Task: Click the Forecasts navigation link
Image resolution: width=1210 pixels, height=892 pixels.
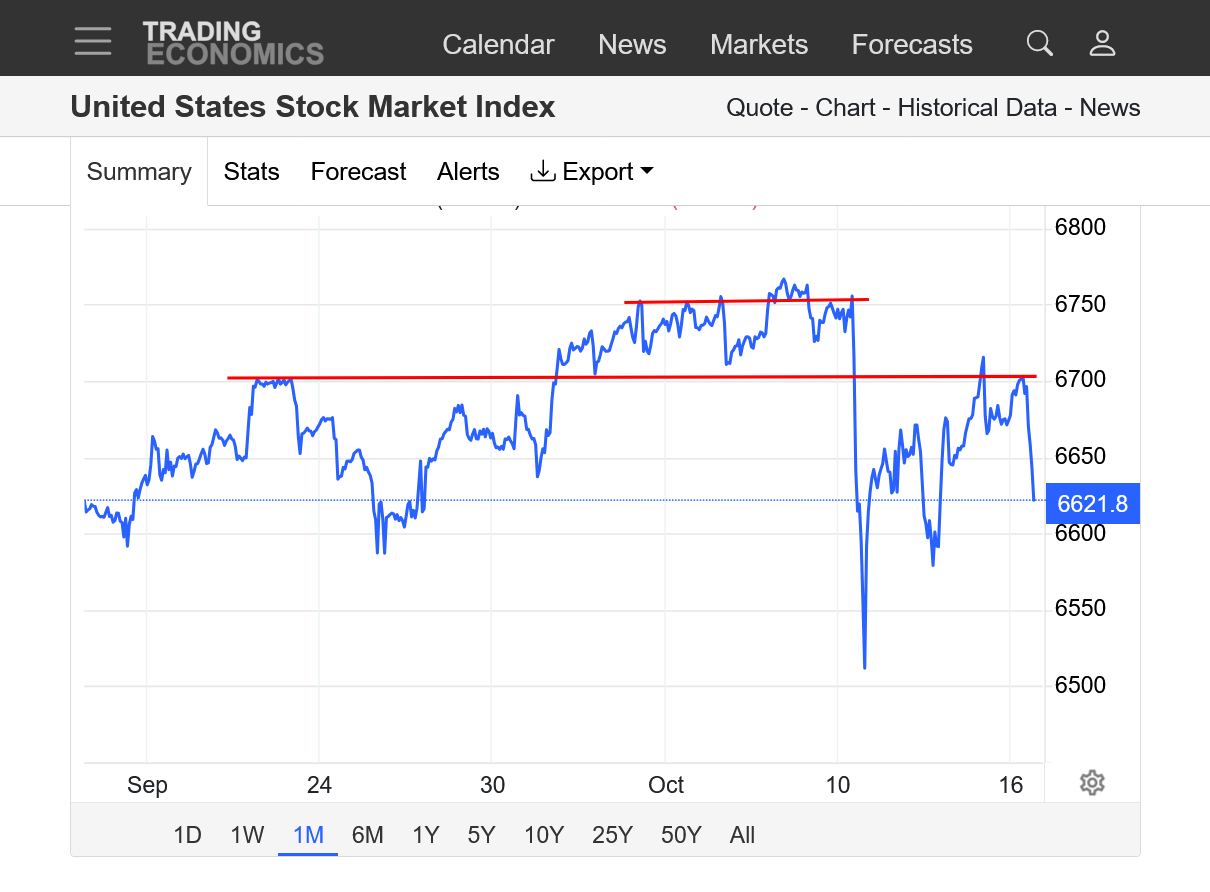Action: [912, 45]
